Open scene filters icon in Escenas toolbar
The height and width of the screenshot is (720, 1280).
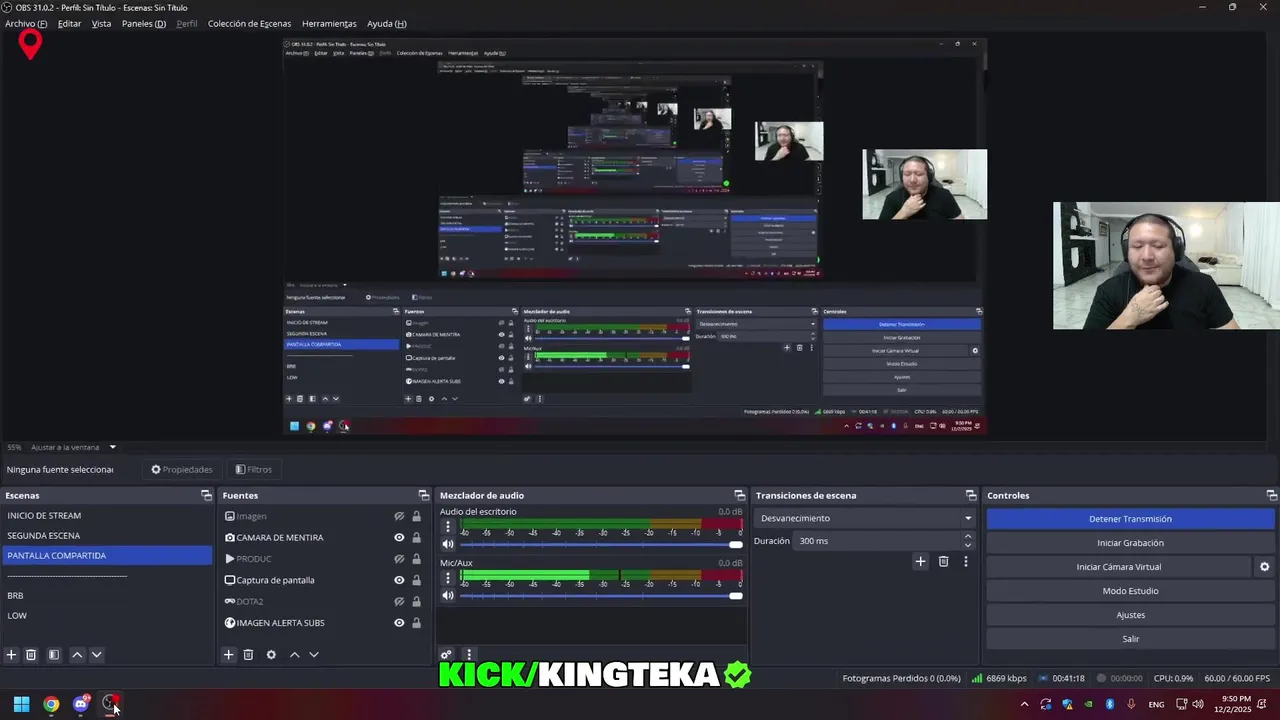[x=54, y=655]
